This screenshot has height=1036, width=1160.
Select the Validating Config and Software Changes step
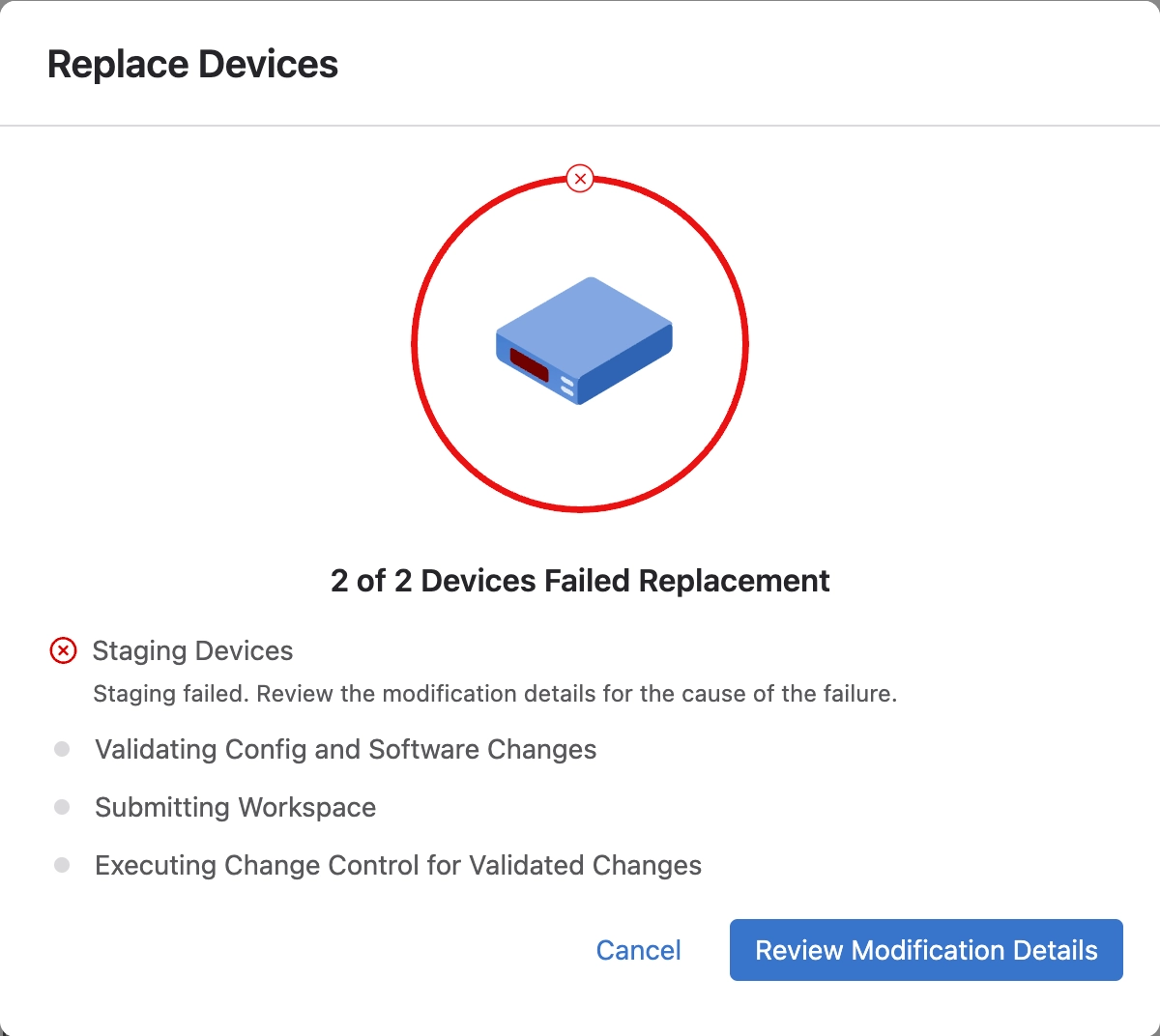[x=345, y=750]
